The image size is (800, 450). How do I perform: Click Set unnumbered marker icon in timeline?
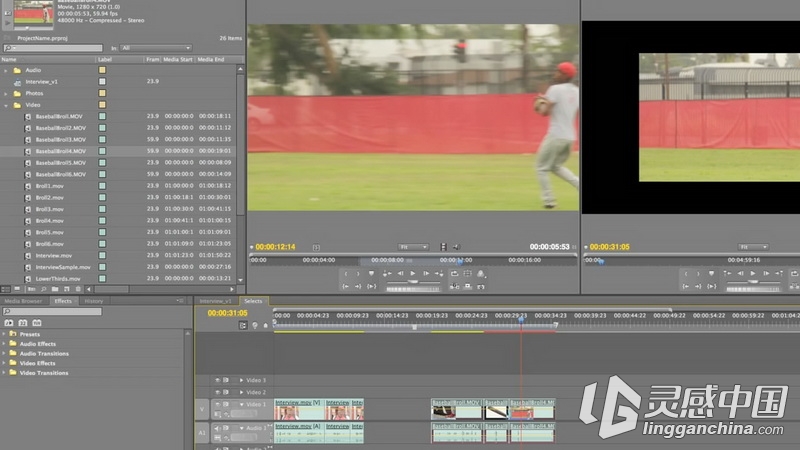tap(265, 326)
